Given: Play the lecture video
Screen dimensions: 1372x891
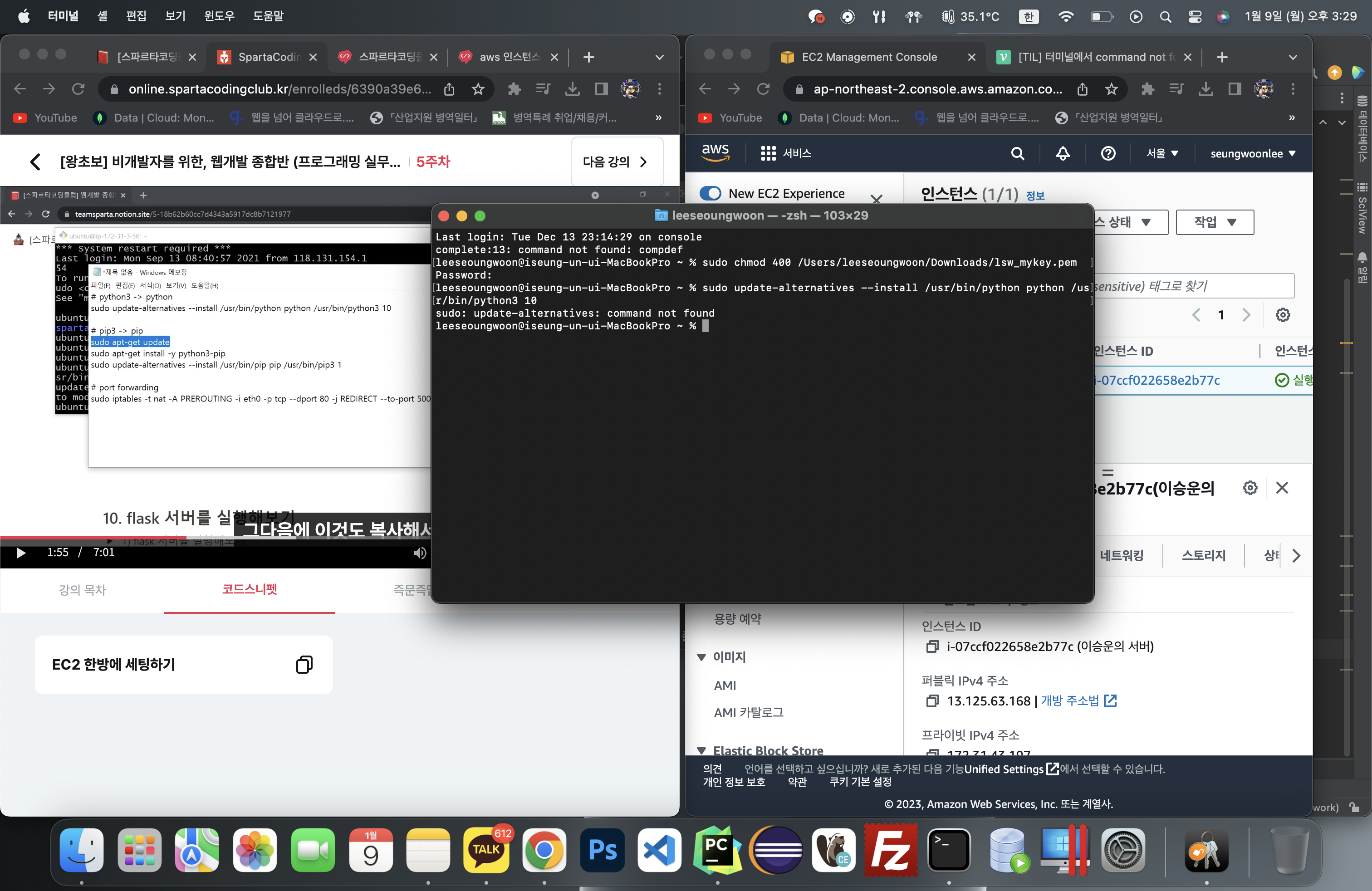Looking at the screenshot, I should click(x=21, y=553).
